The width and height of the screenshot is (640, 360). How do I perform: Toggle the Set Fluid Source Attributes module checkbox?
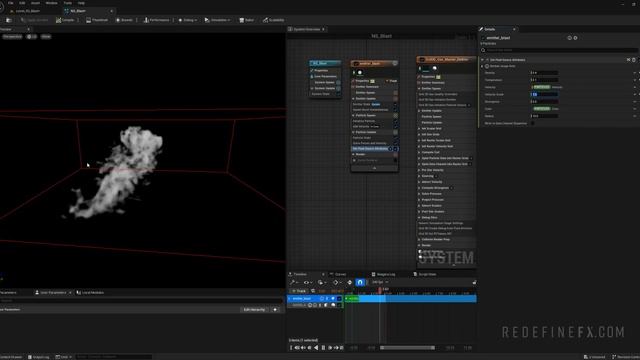pos(395,149)
